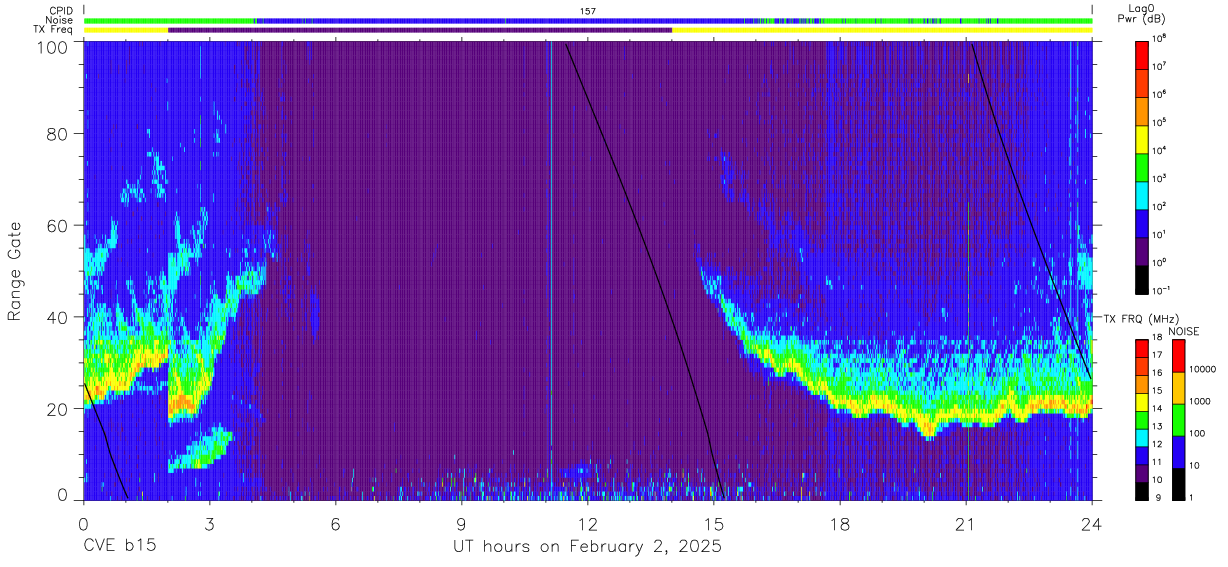1228x567 pixels.
Task: Click the '10000' label on the NOISE legend
Action: click(1204, 370)
